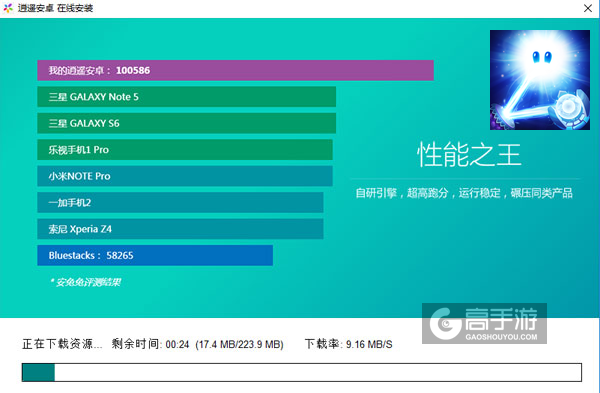Click the 自研引擎 description line

point(464,193)
